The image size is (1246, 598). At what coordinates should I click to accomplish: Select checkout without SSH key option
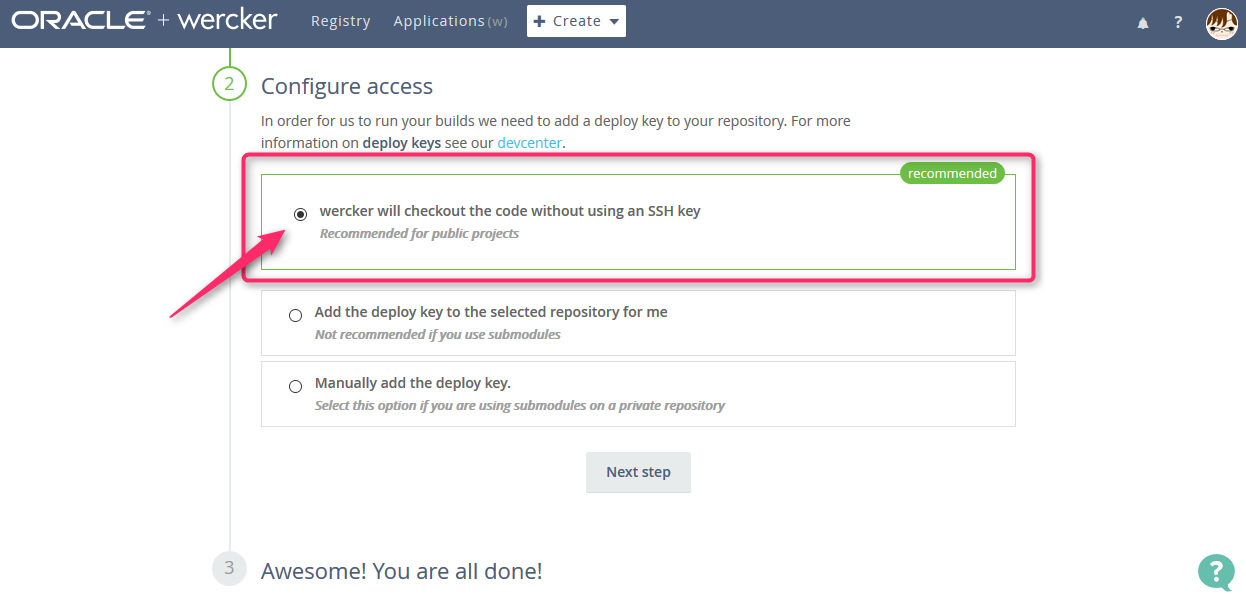coord(300,214)
